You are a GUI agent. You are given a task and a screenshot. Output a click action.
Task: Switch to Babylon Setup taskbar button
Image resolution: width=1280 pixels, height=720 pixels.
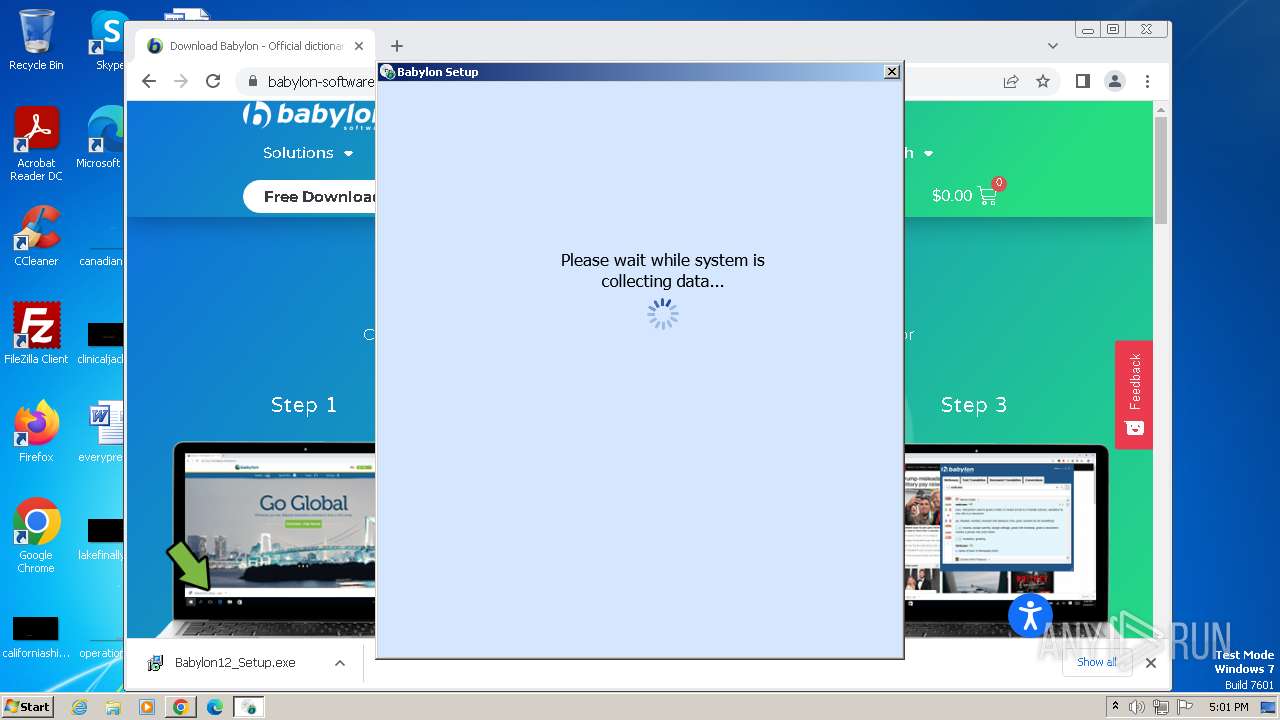tap(248, 707)
